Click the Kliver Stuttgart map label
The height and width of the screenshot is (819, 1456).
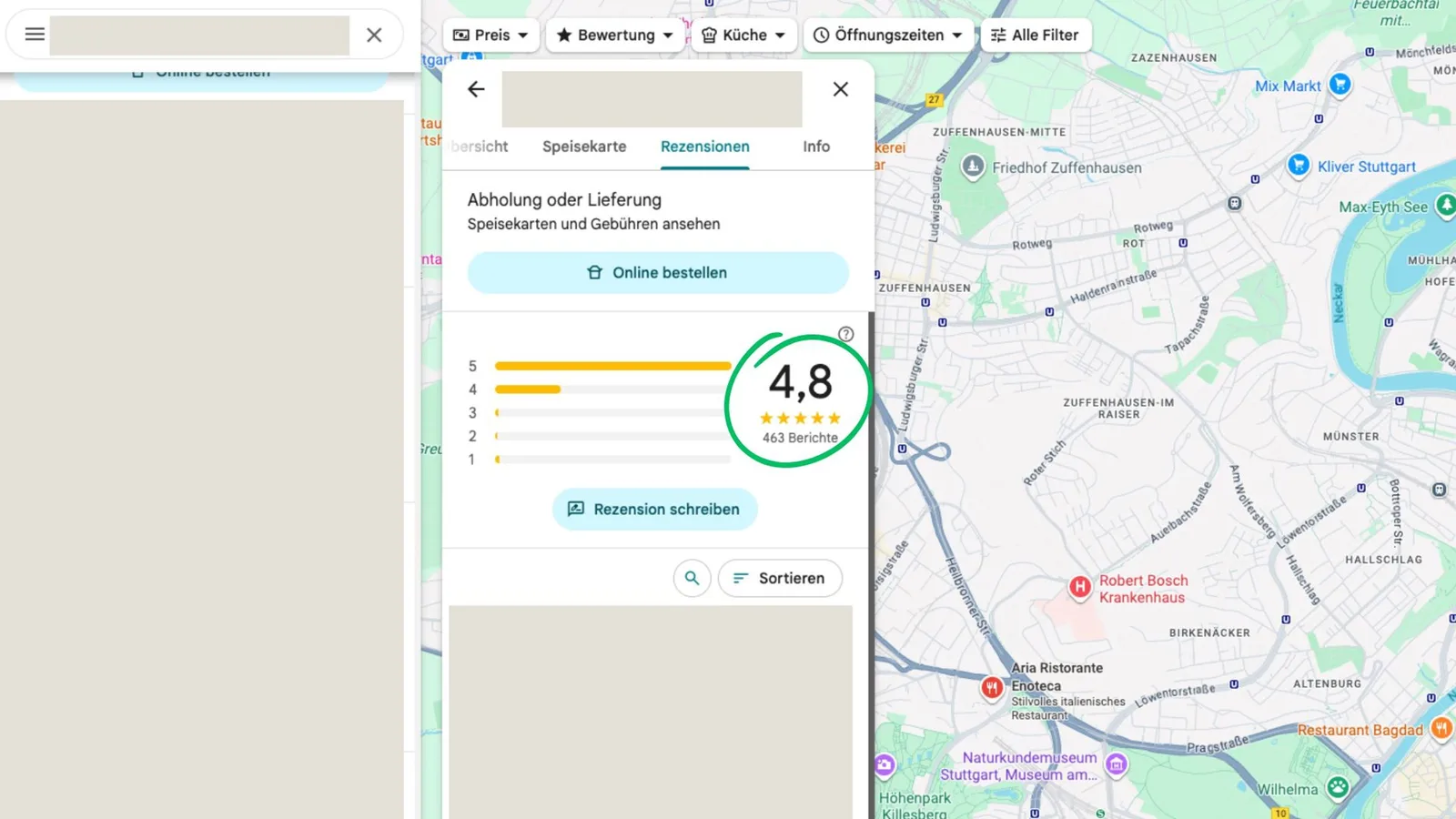[x=1367, y=167]
